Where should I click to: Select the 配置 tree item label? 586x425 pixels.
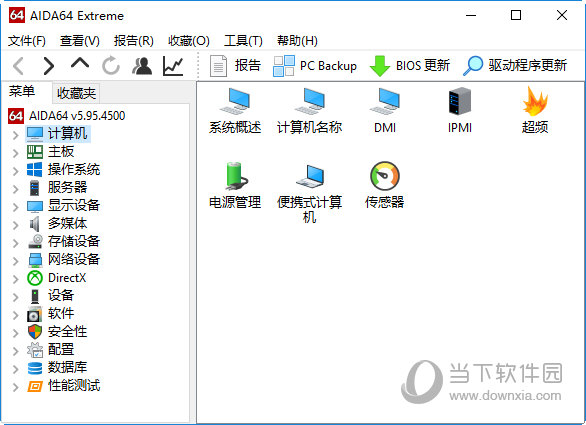click(x=61, y=350)
